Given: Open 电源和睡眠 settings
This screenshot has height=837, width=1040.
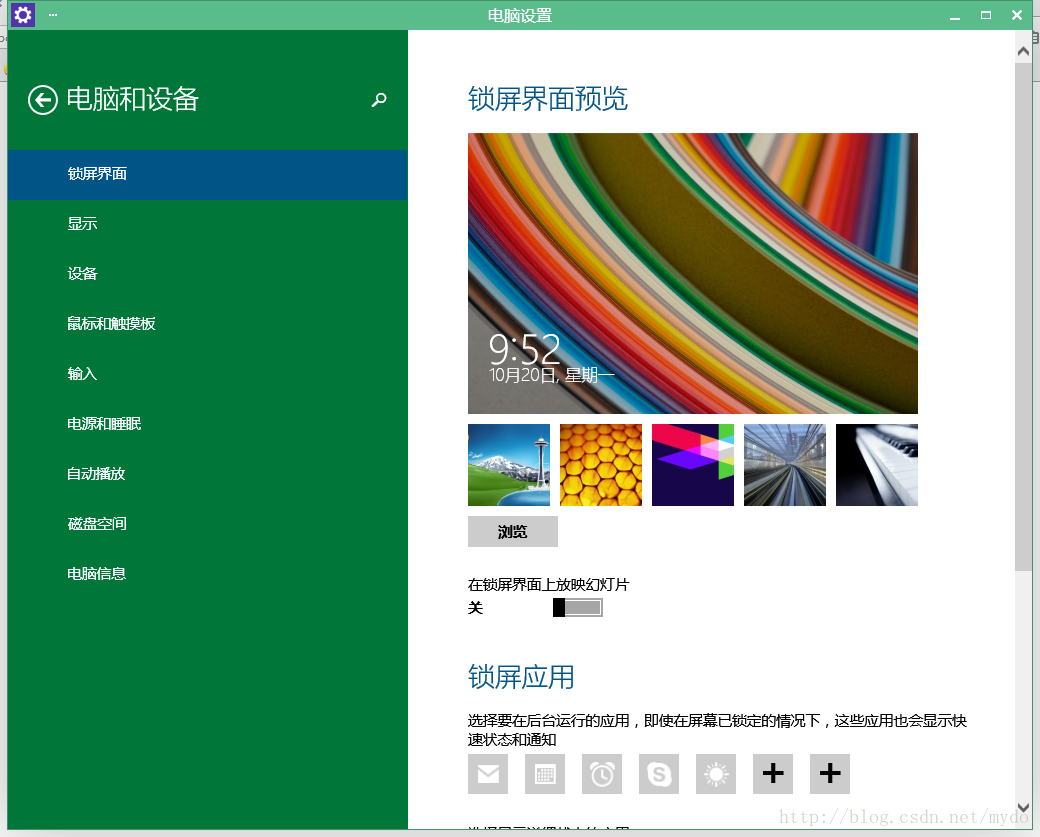Looking at the screenshot, I should pyautogui.click(x=208, y=424).
